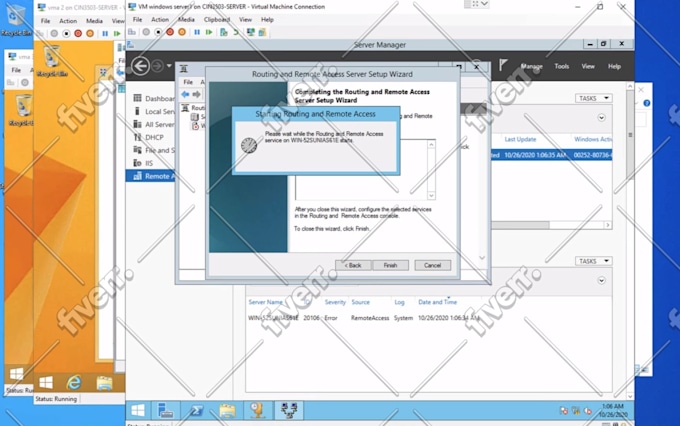Sort events by Server Name column
The image size is (680, 426).
[265, 302]
